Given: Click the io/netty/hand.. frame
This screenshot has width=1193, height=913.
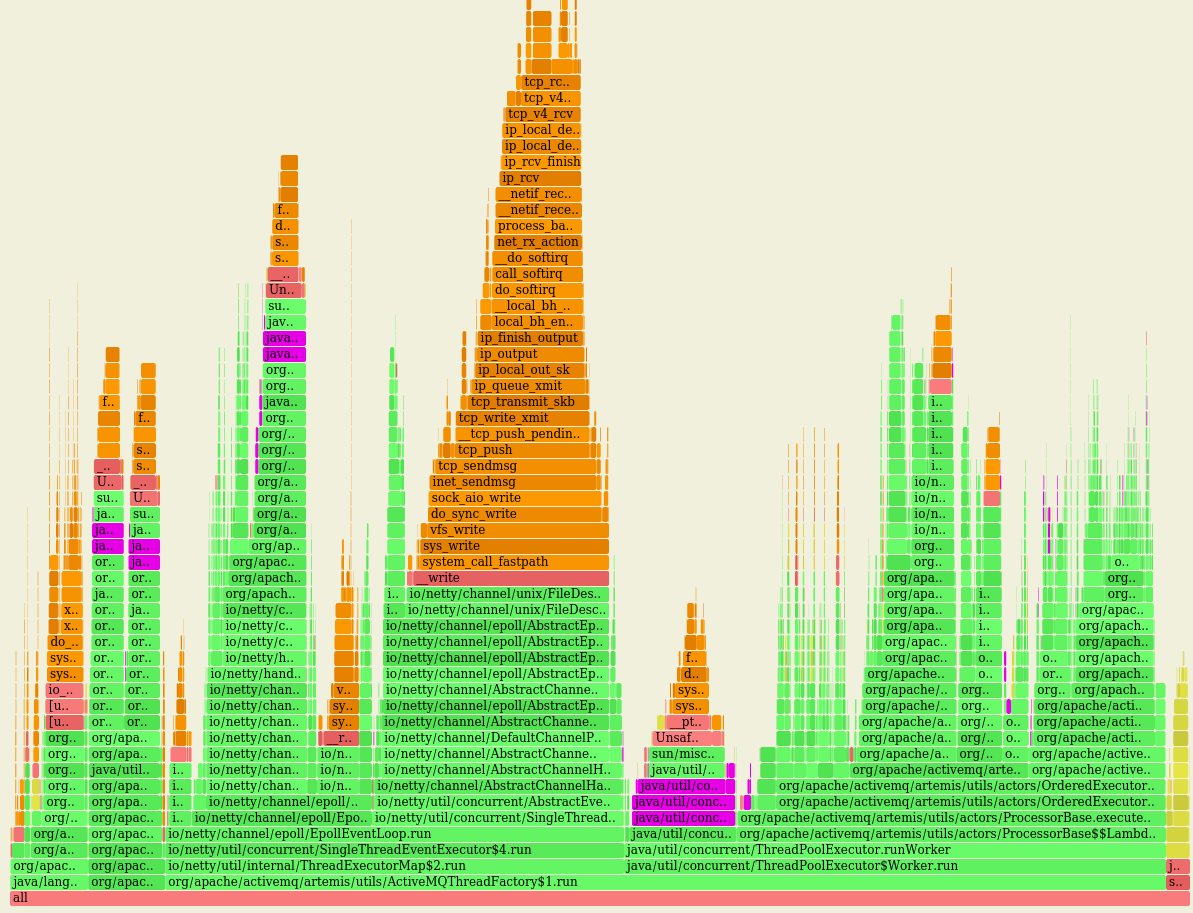Looking at the screenshot, I should [256, 674].
